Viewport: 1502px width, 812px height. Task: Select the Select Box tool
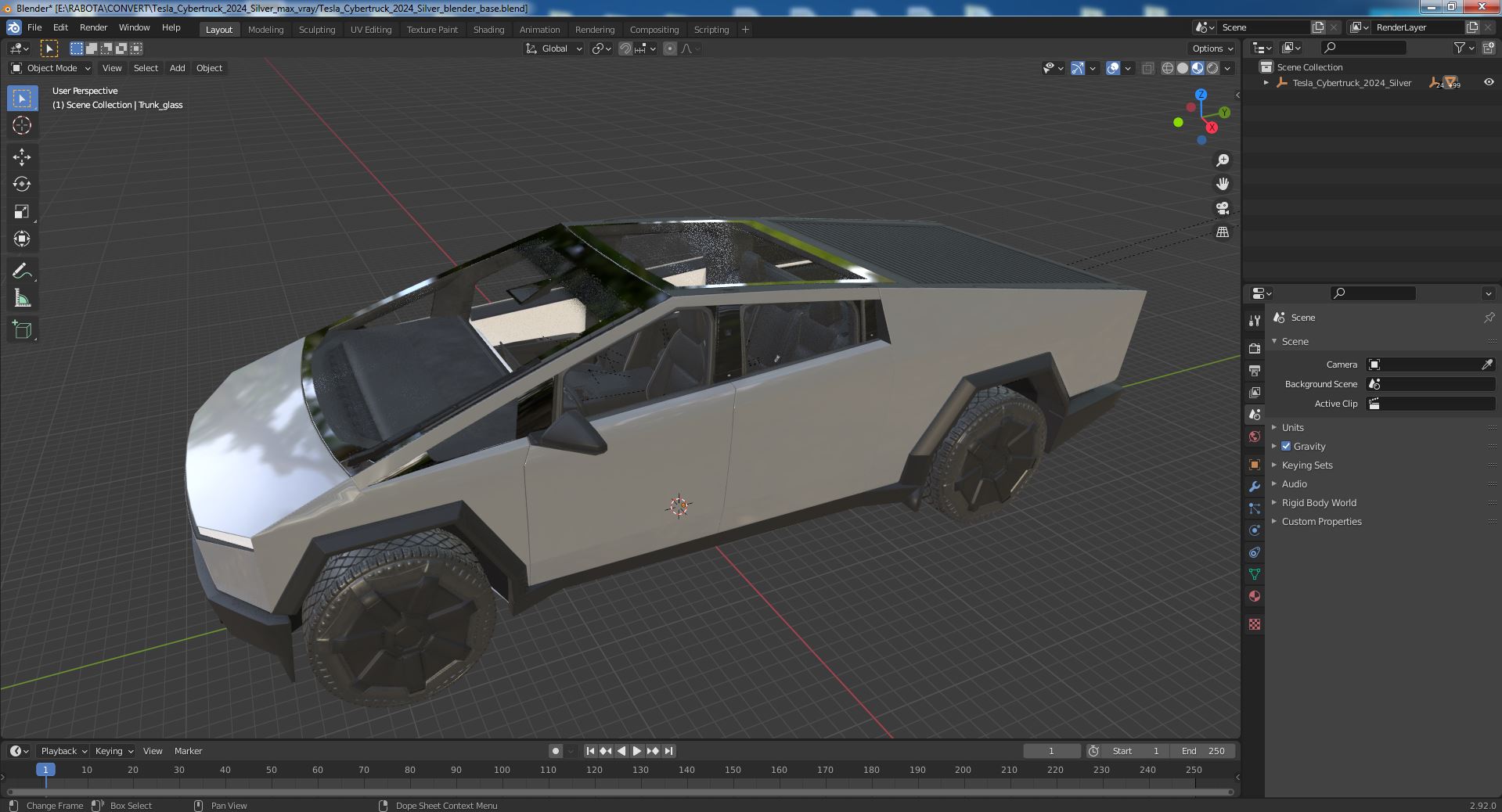click(22, 98)
